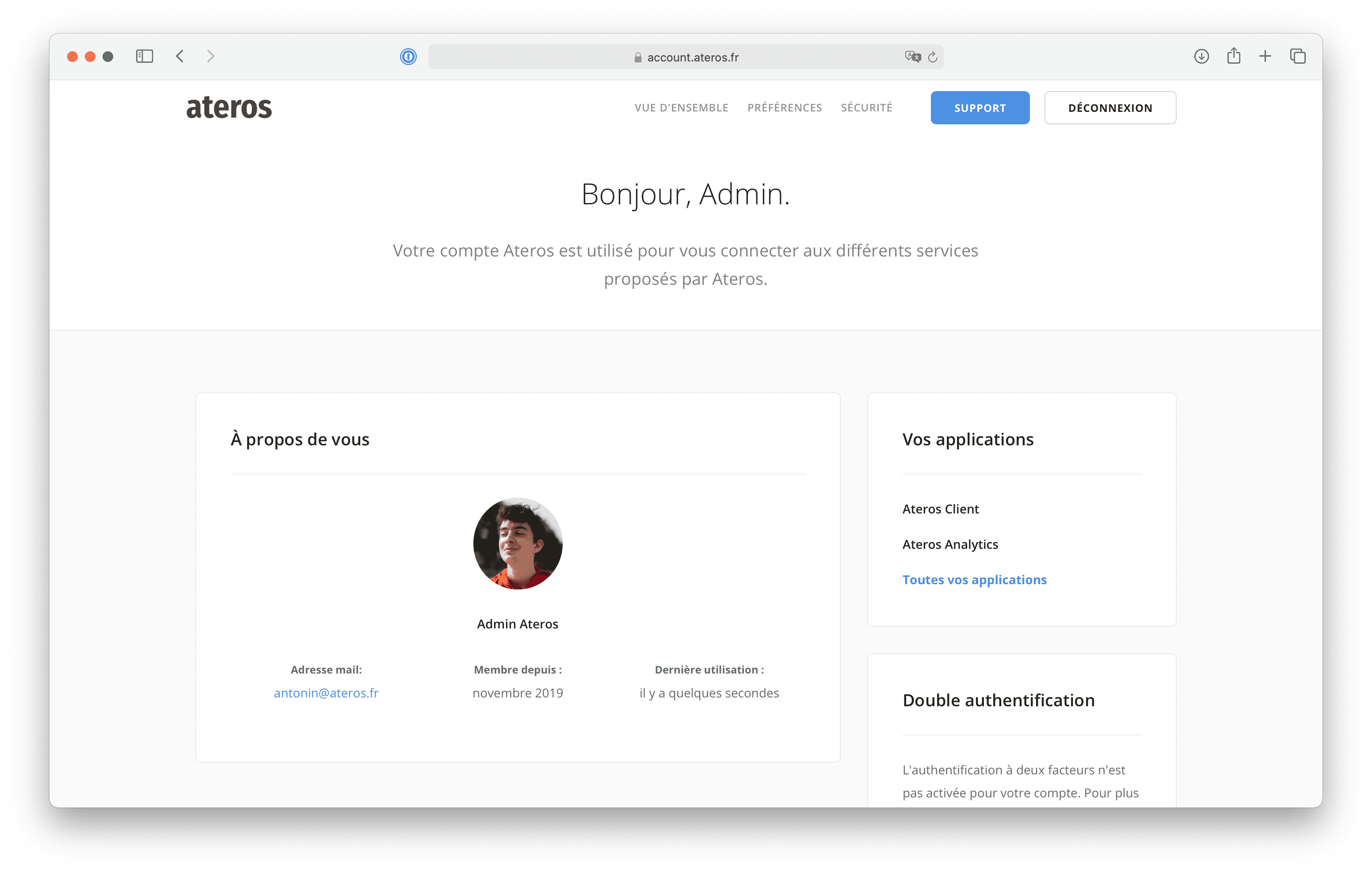Go back with the left chevron
Image resolution: width=1372 pixels, height=873 pixels.
pos(180,57)
